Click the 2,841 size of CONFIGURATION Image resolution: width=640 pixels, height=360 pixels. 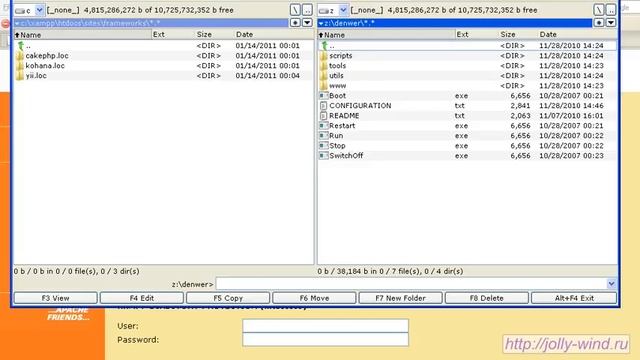(x=520, y=106)
